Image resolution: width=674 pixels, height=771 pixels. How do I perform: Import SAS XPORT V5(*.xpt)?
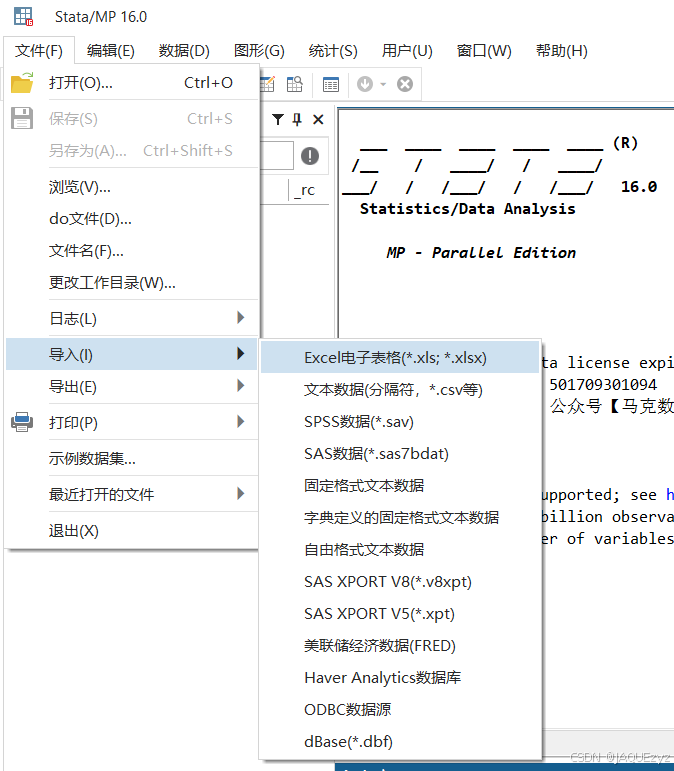[x=400, y=614]
